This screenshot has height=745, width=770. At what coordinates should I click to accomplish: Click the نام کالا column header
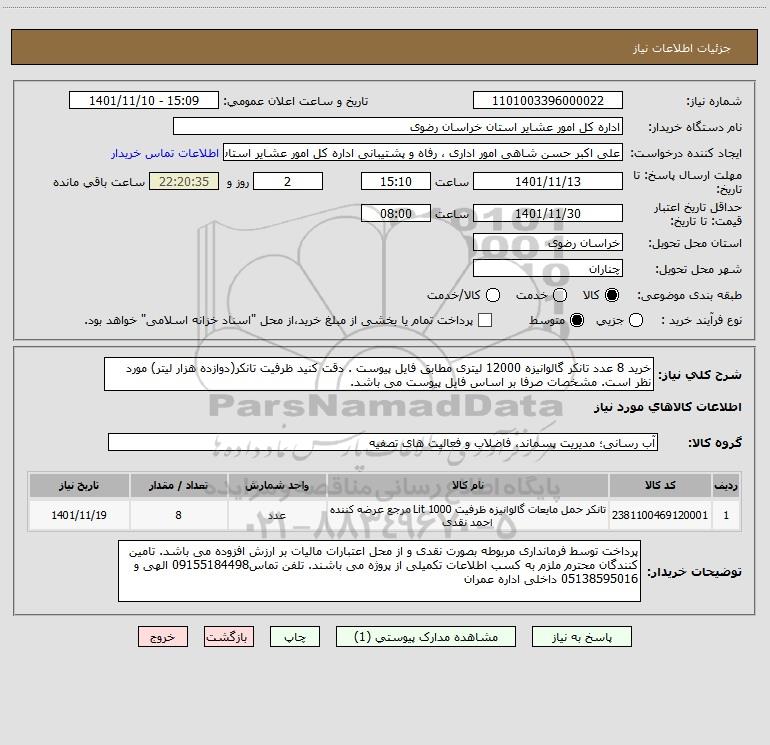468,485
